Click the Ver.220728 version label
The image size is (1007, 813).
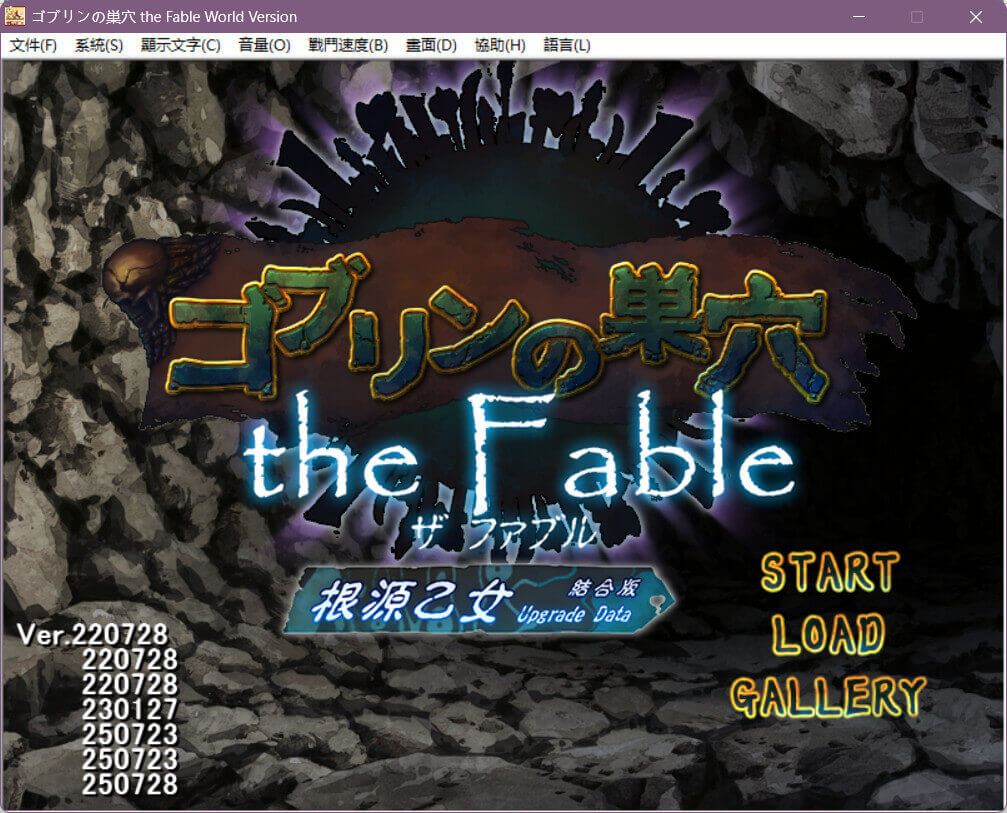93,634
